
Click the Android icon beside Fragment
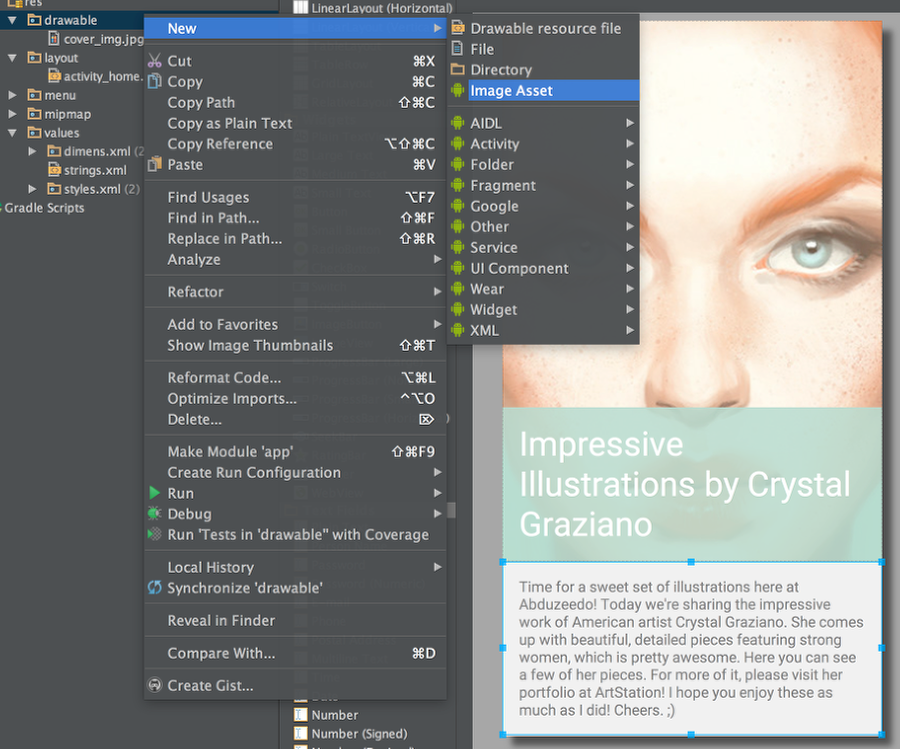coord(457,185)
